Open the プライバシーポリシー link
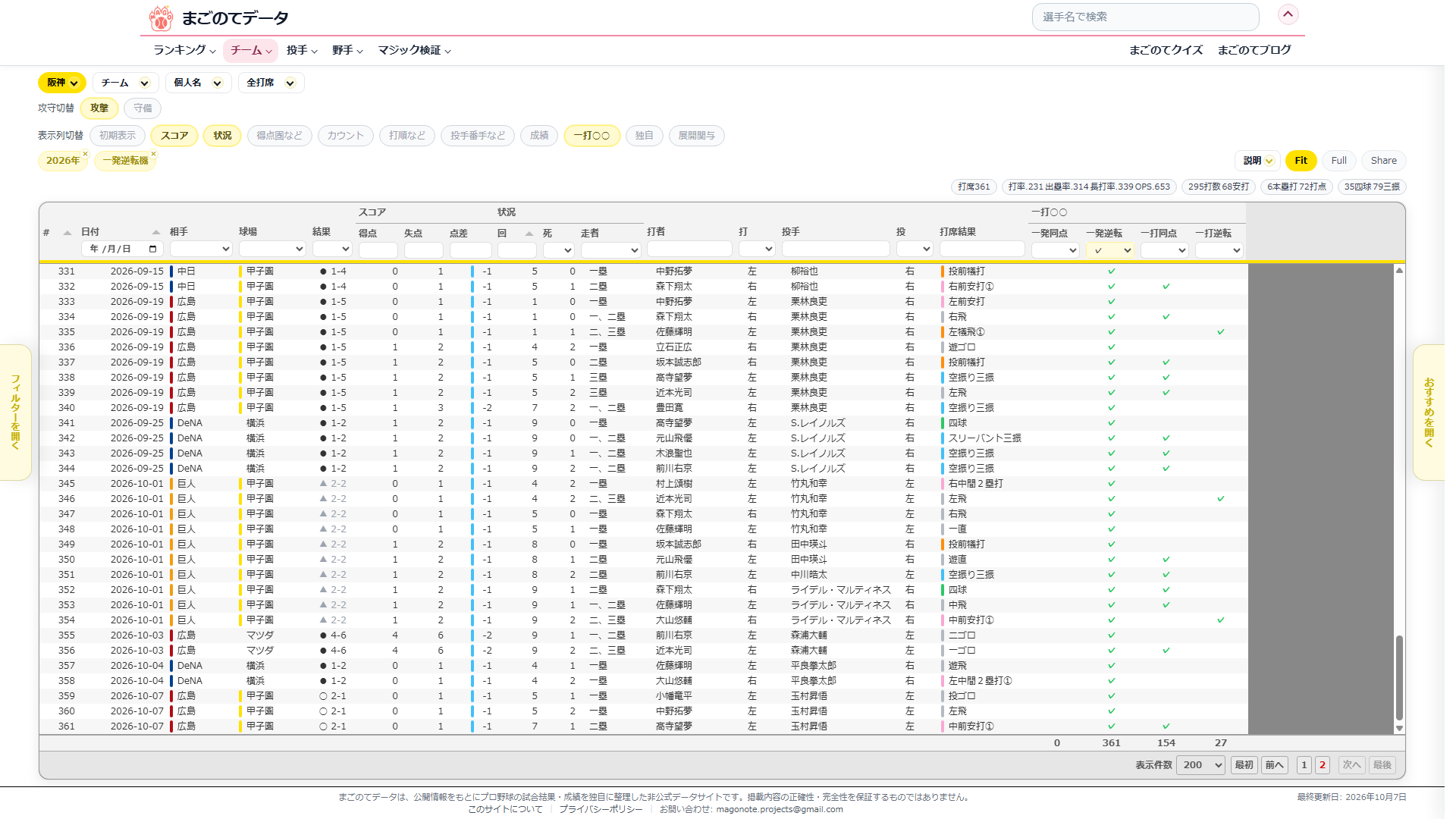1456x819 pixels. pyautogui.click(x=601, y=809)
